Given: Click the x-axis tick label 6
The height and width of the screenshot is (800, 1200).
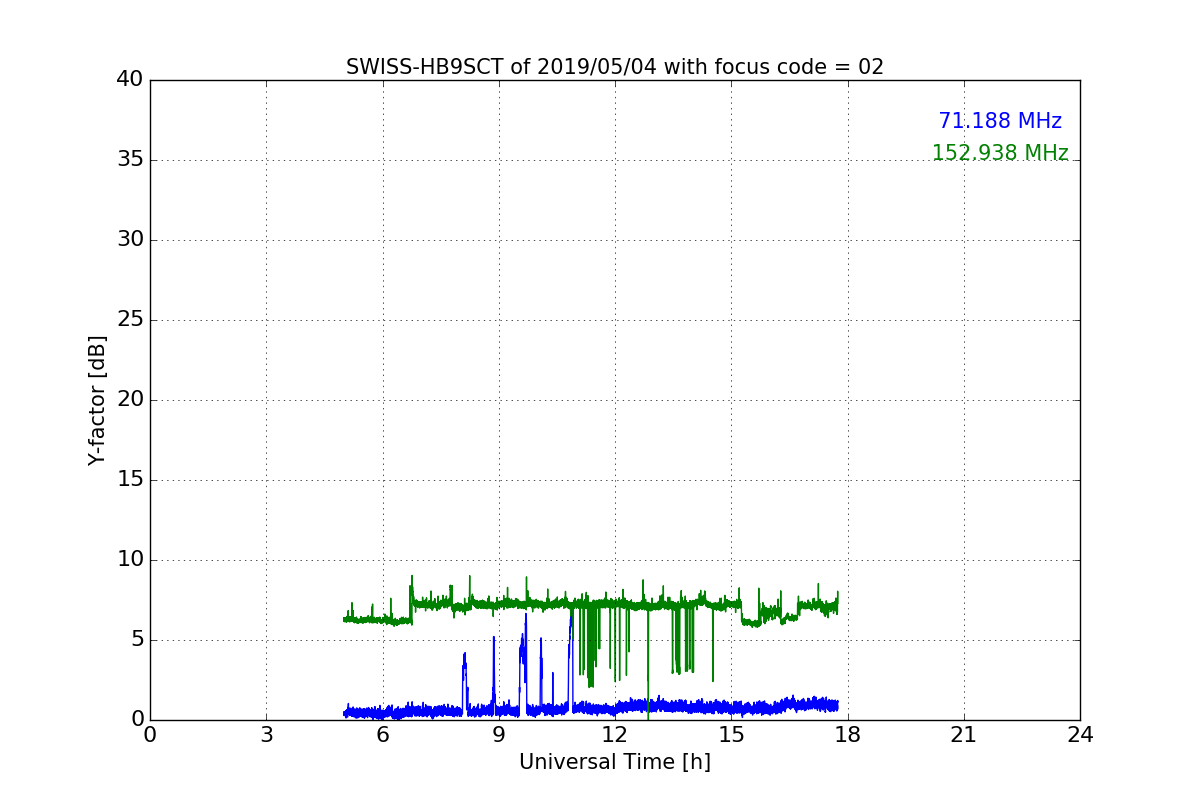Looking at the screenshot, I should point(382,735).
